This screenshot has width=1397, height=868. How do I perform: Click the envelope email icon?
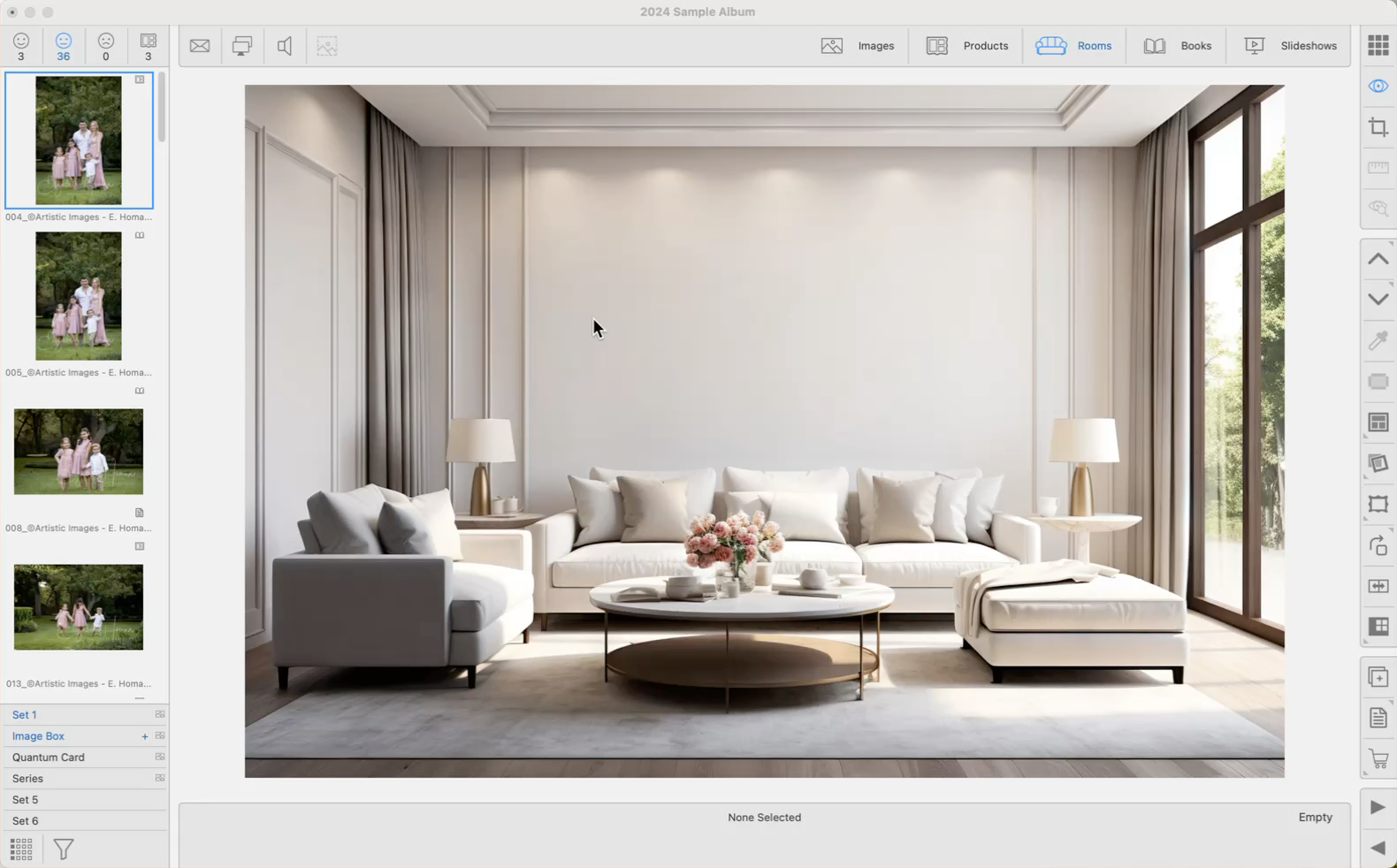tap(200, 46)
